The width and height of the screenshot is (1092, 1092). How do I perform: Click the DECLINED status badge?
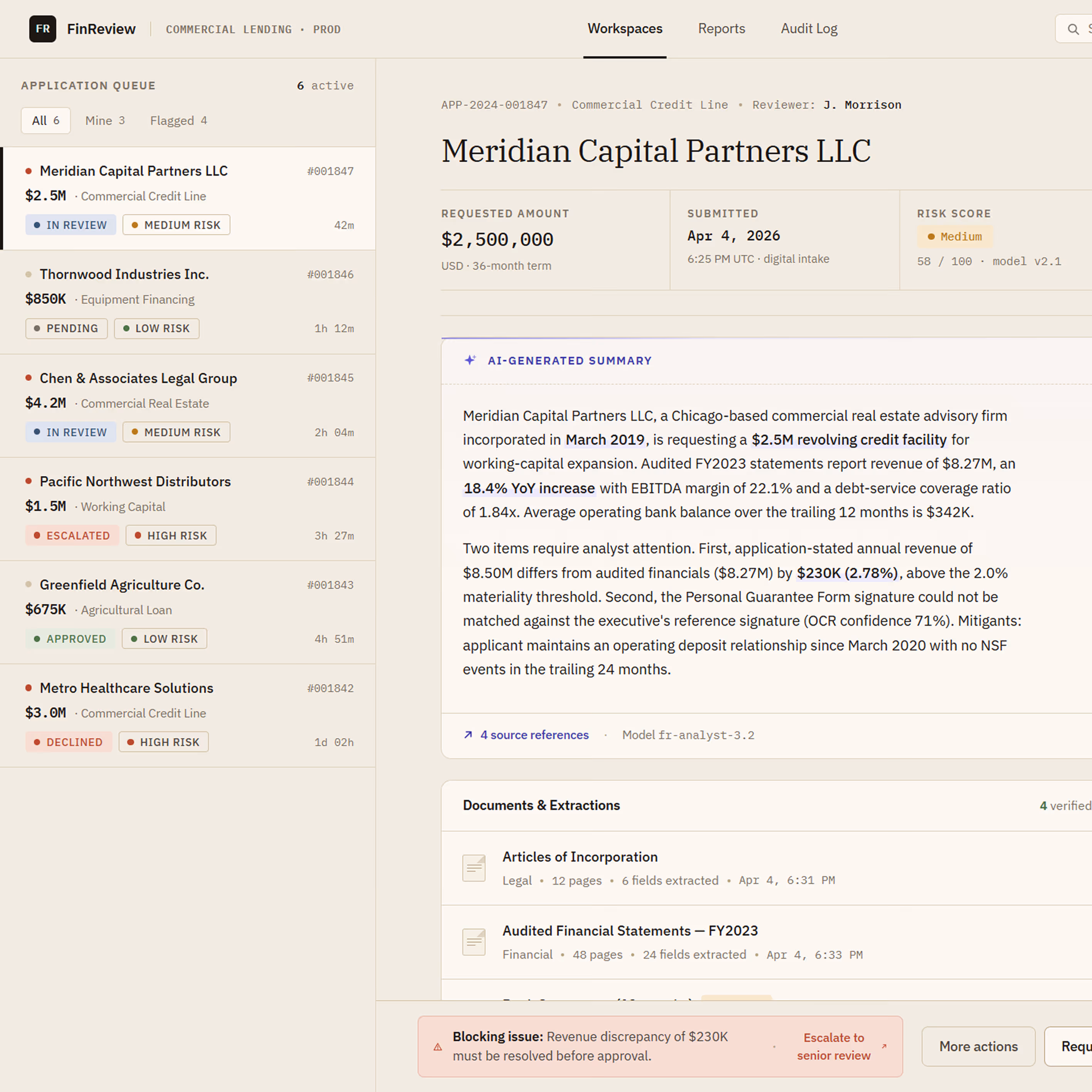pos(68,742)
